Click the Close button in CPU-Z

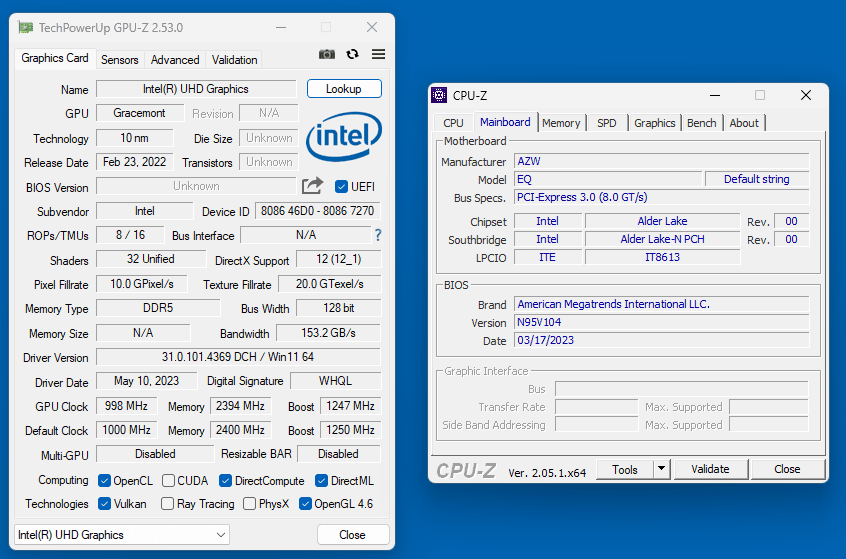click(788, 469)
